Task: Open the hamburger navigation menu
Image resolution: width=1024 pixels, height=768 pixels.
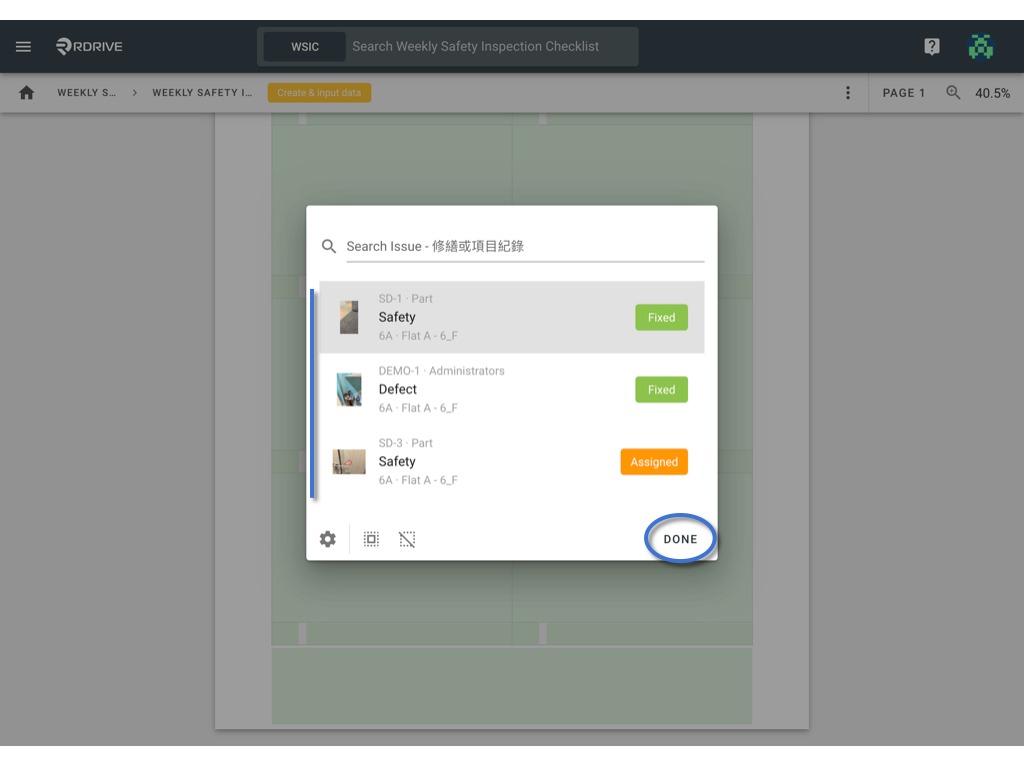Action: [24, 46]
